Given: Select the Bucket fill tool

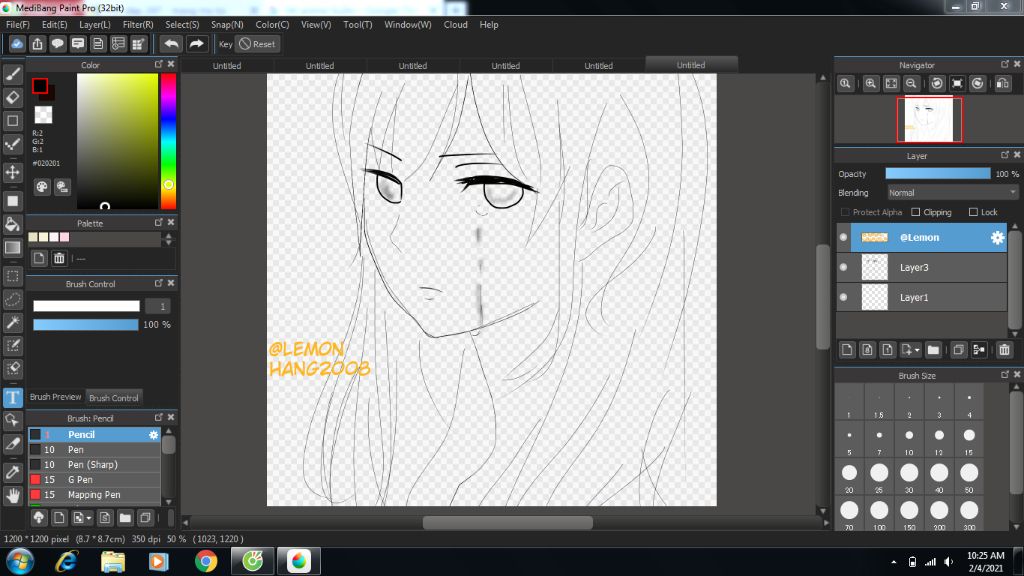Looking at the screenshot, I should [x=12, y=224].
